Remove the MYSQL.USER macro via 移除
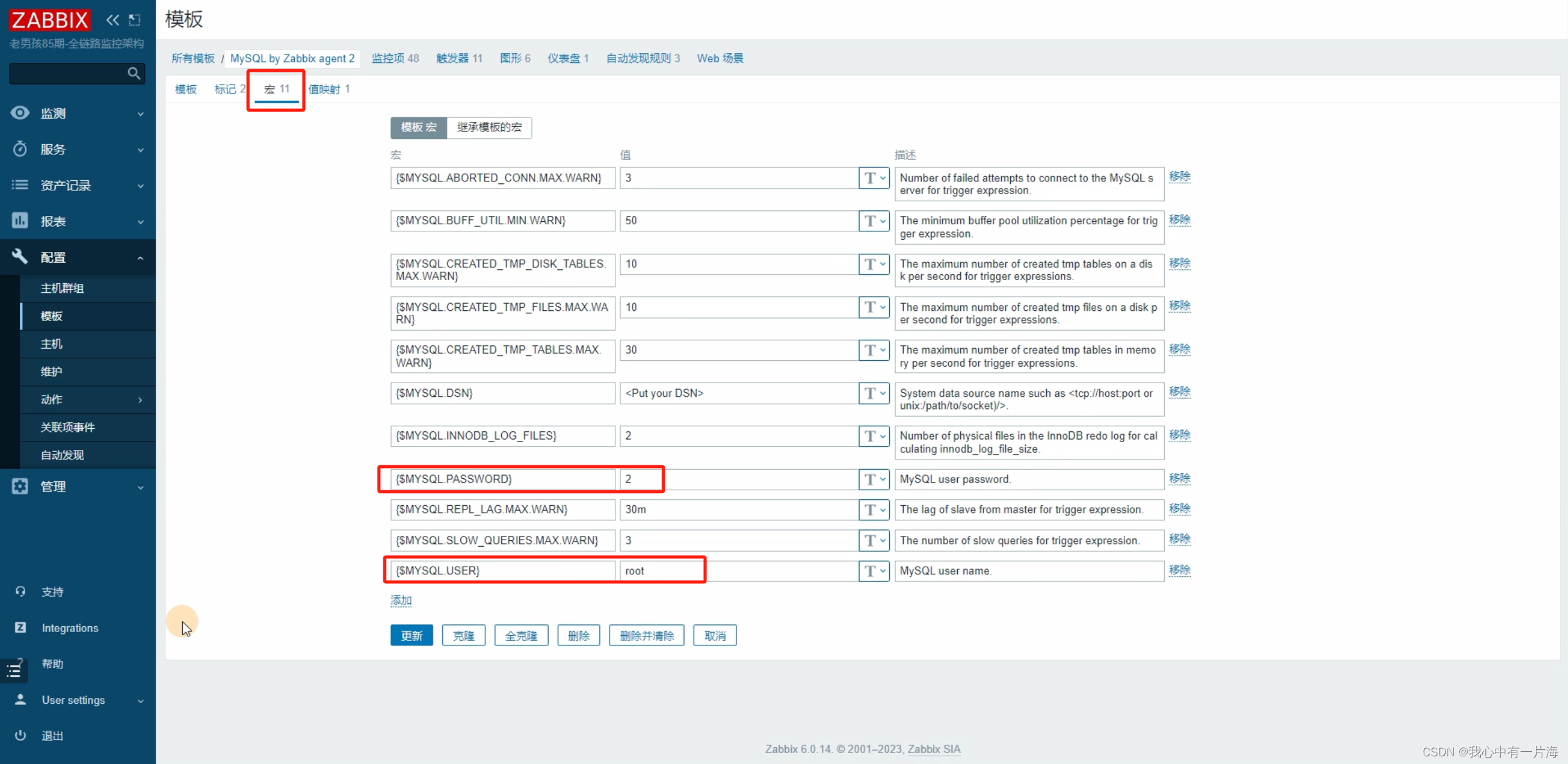Viewport: 1568px width, 764px height. 1180,570
